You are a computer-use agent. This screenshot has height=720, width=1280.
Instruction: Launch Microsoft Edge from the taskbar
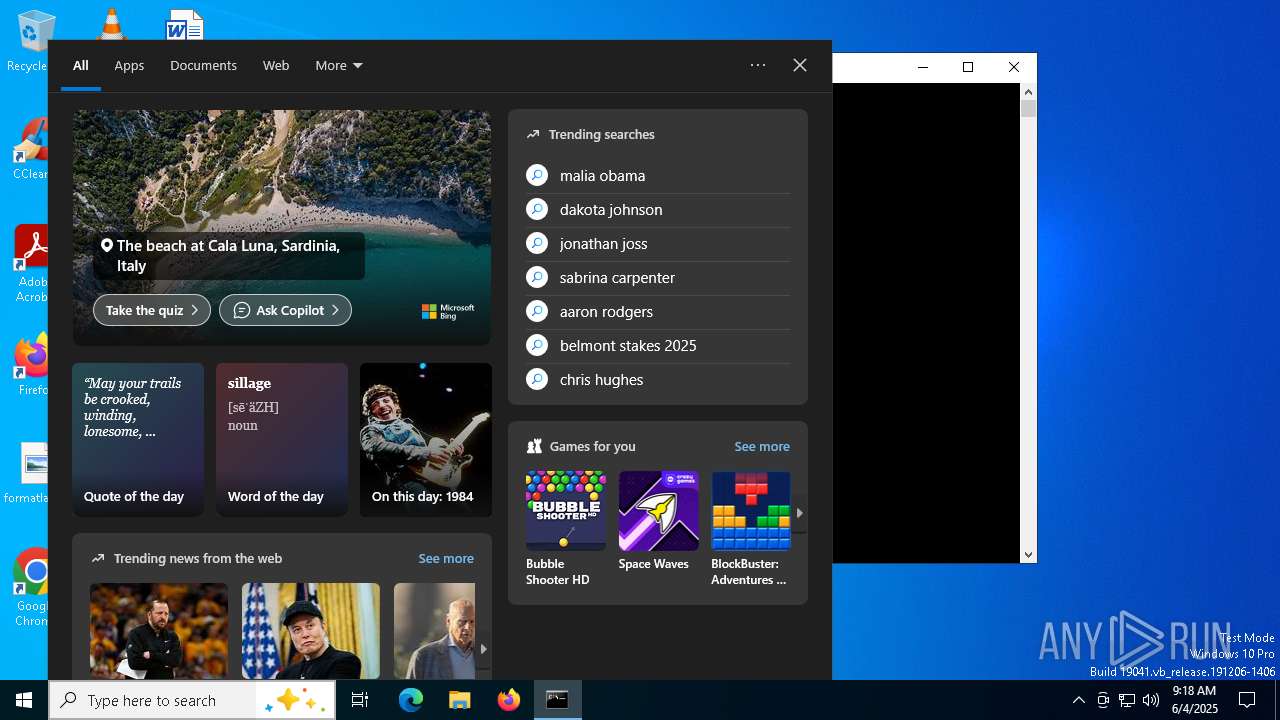click(x=411, y=700)
